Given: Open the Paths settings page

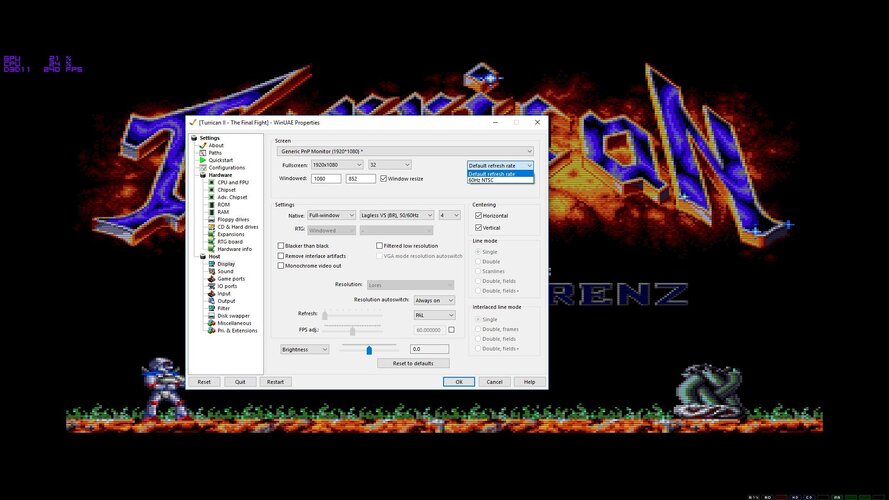Looking at the screenshot, I should pos(215,152).
